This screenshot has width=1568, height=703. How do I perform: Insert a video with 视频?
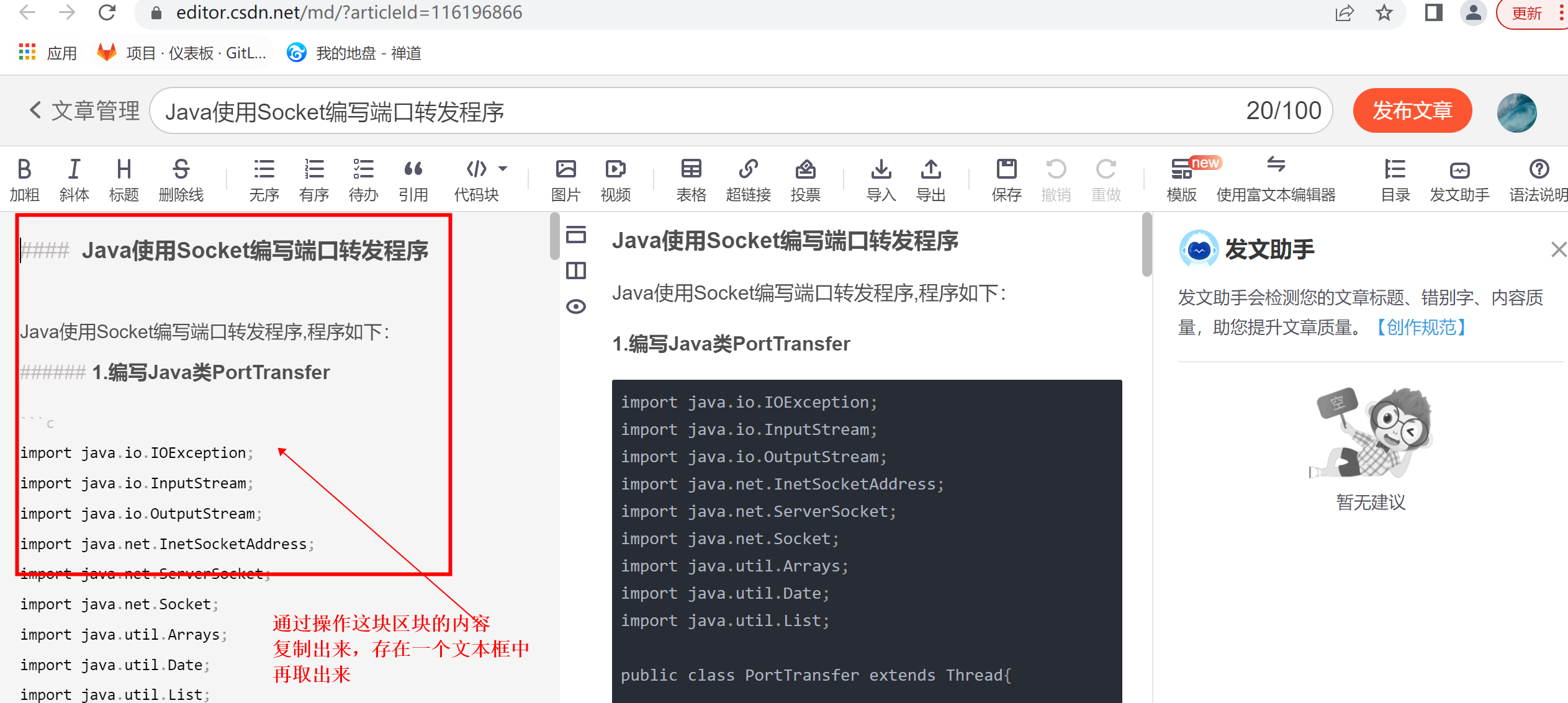click(x=615, y=180)
